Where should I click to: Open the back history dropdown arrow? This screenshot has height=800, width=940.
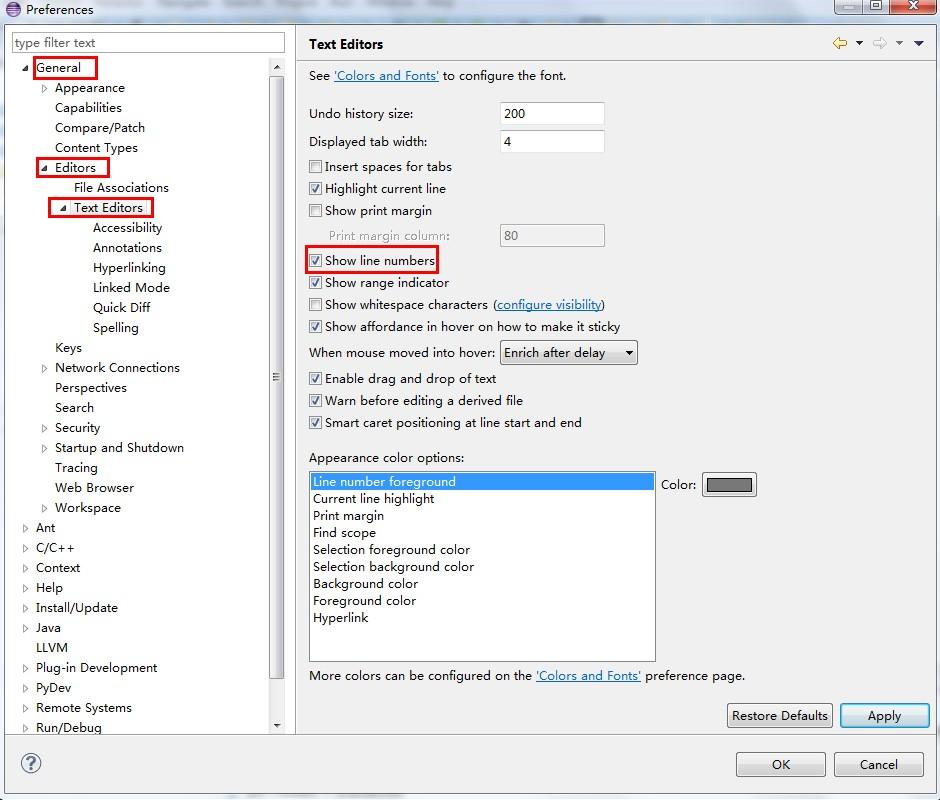tap(859, 43)
